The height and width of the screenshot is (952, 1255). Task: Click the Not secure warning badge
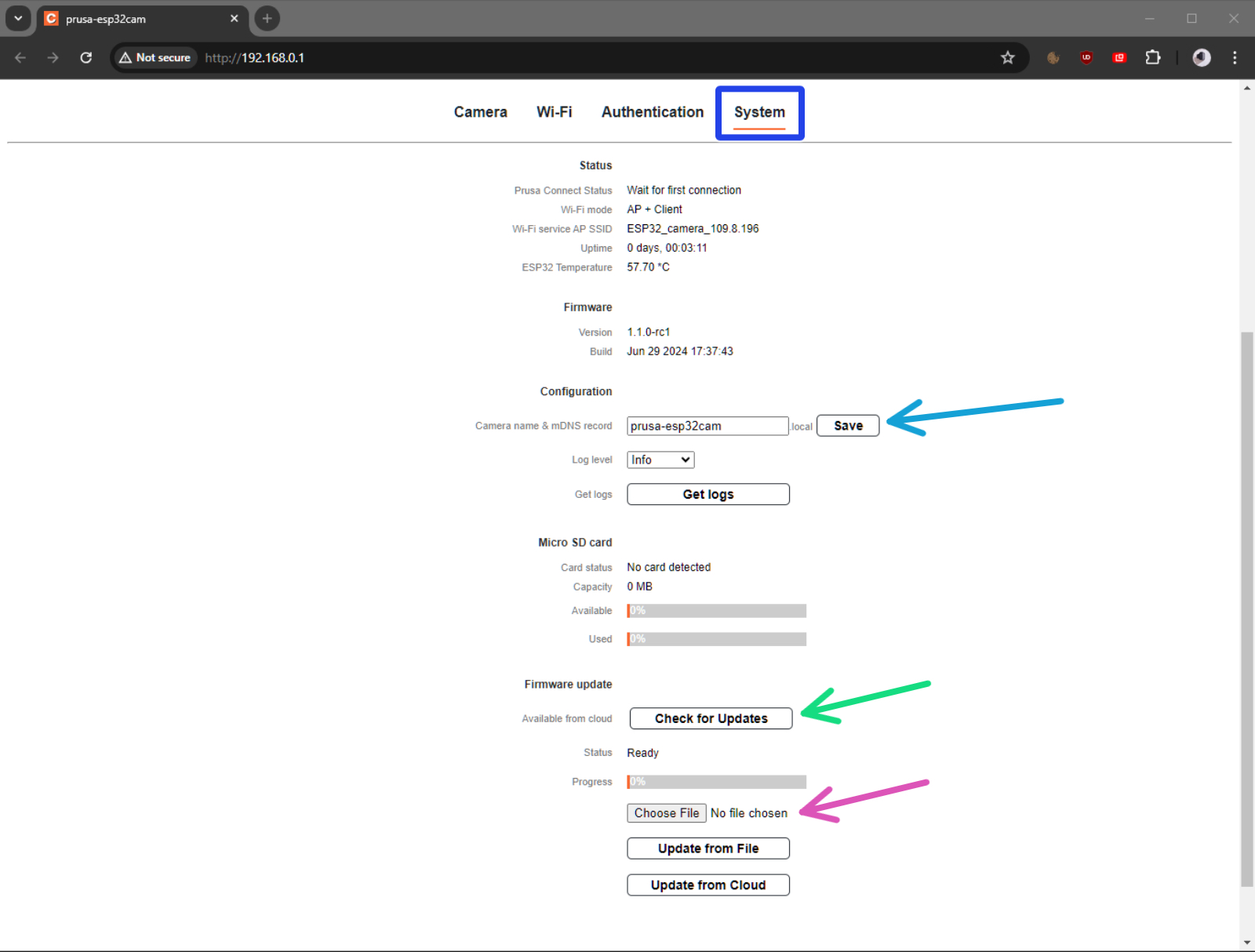pyautogui.click(x=155, y=57)
